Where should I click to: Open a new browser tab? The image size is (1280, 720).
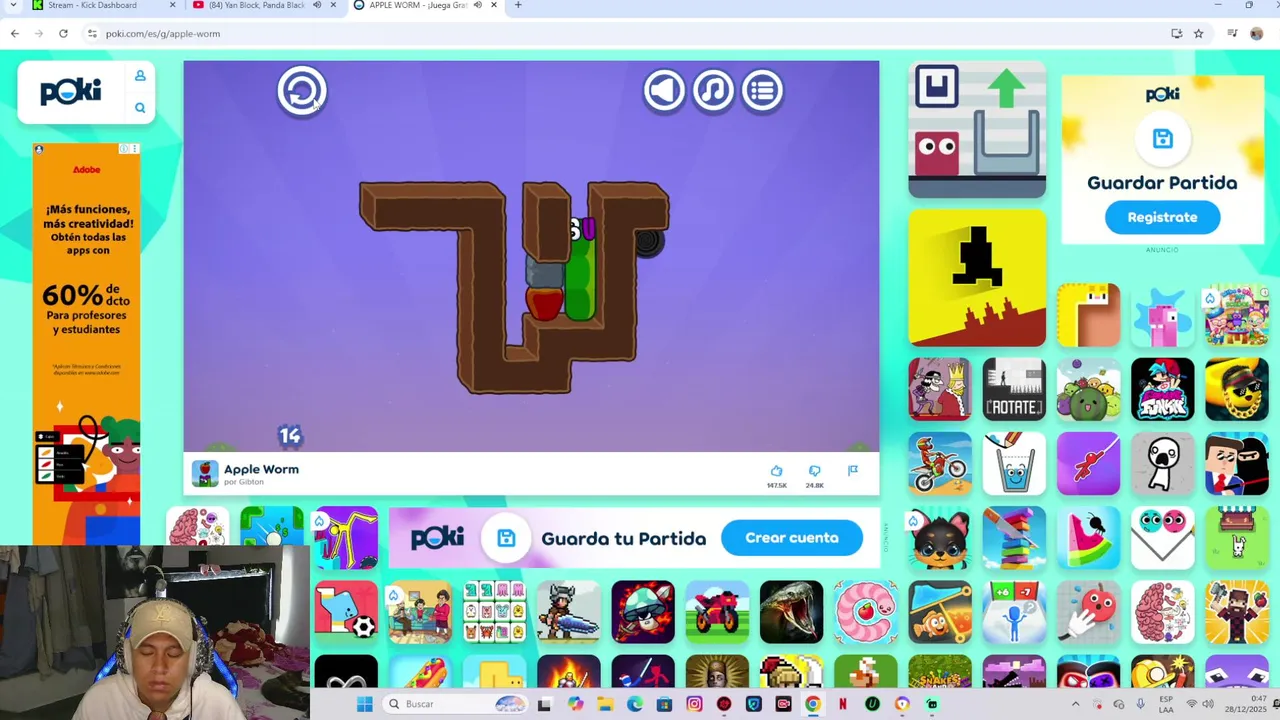click(x=518, y=5)
